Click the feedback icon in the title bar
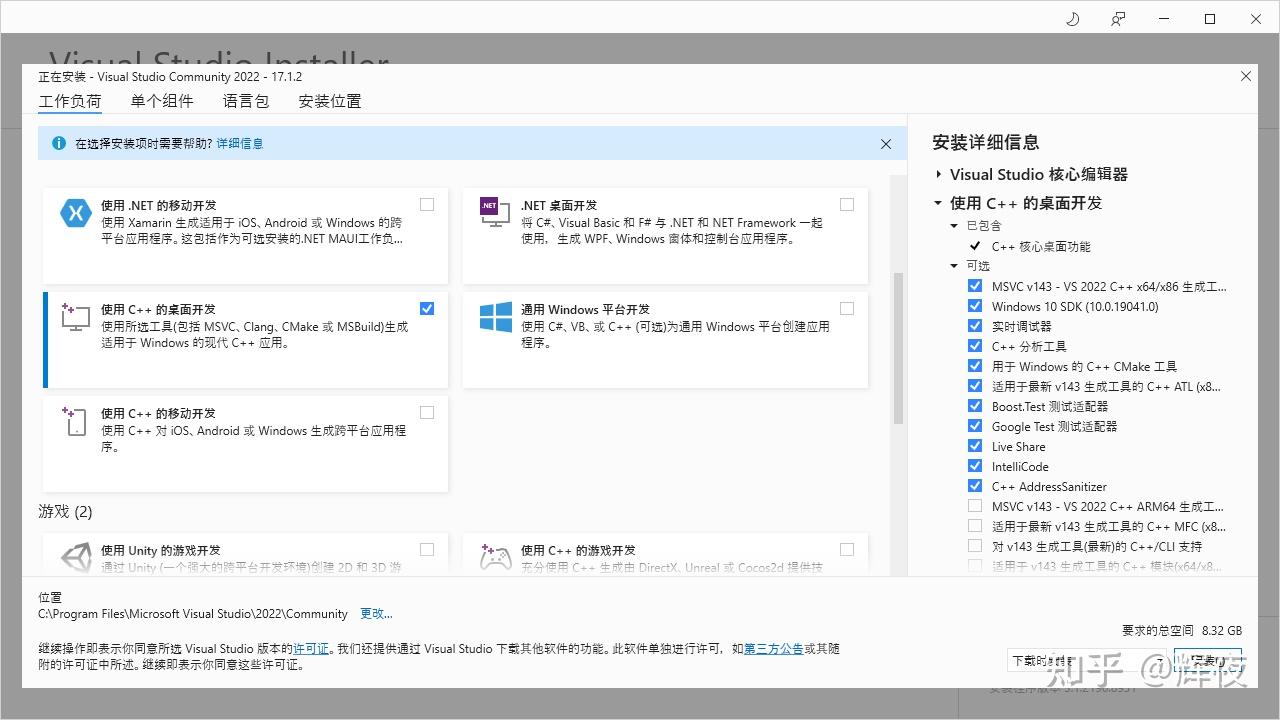The image size is (1280, 720). [x=1118, y=18]
